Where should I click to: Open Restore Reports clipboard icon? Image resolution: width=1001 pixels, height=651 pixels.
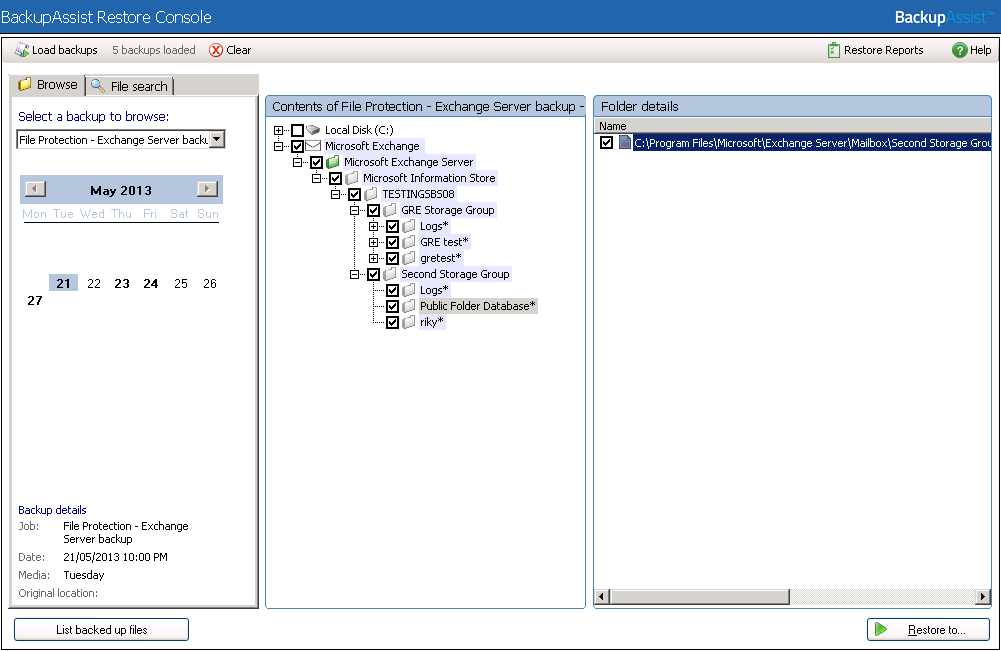[x=833, y=50]
